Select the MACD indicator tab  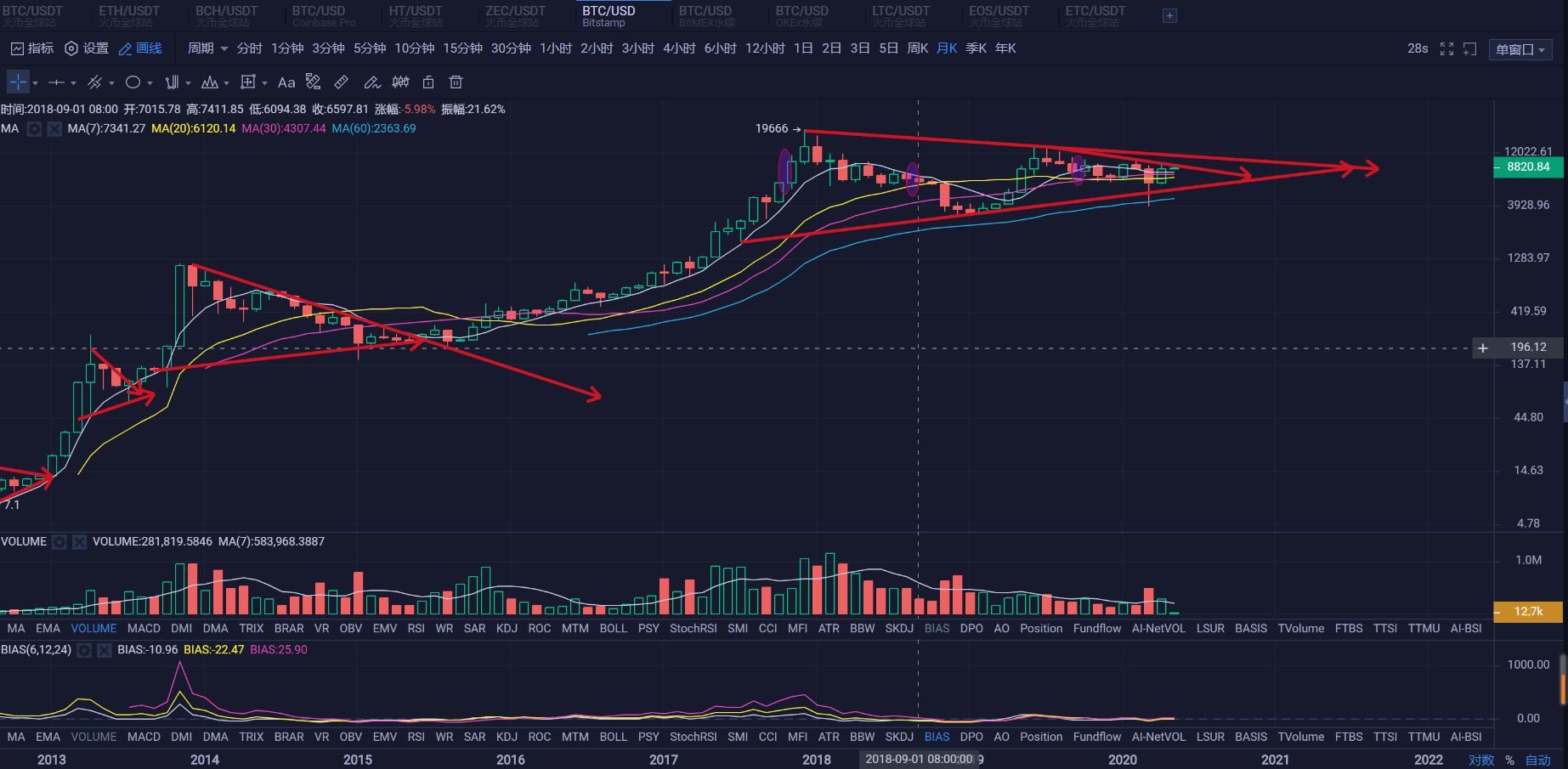click(144, 628)
